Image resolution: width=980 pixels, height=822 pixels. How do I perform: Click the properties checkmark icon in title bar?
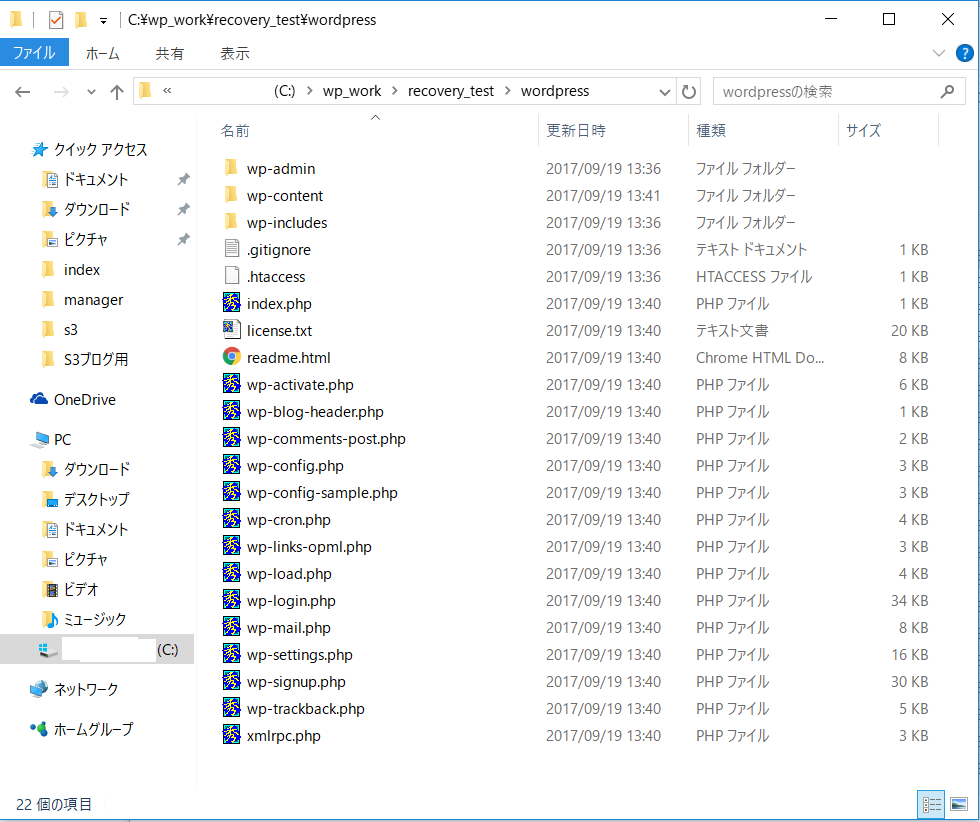coord(56,20)
